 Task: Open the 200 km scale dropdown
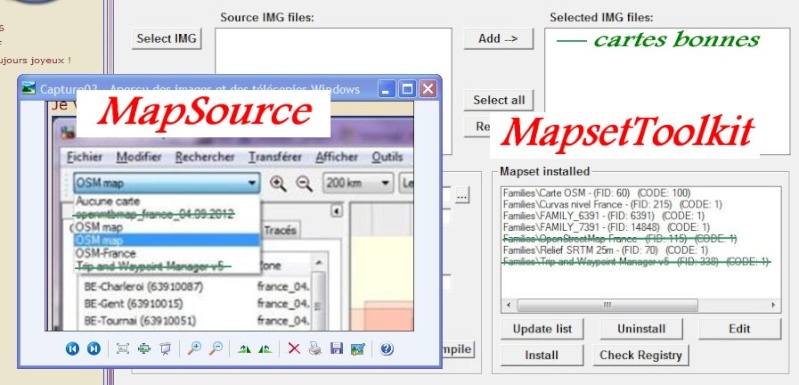pos(358,183)
